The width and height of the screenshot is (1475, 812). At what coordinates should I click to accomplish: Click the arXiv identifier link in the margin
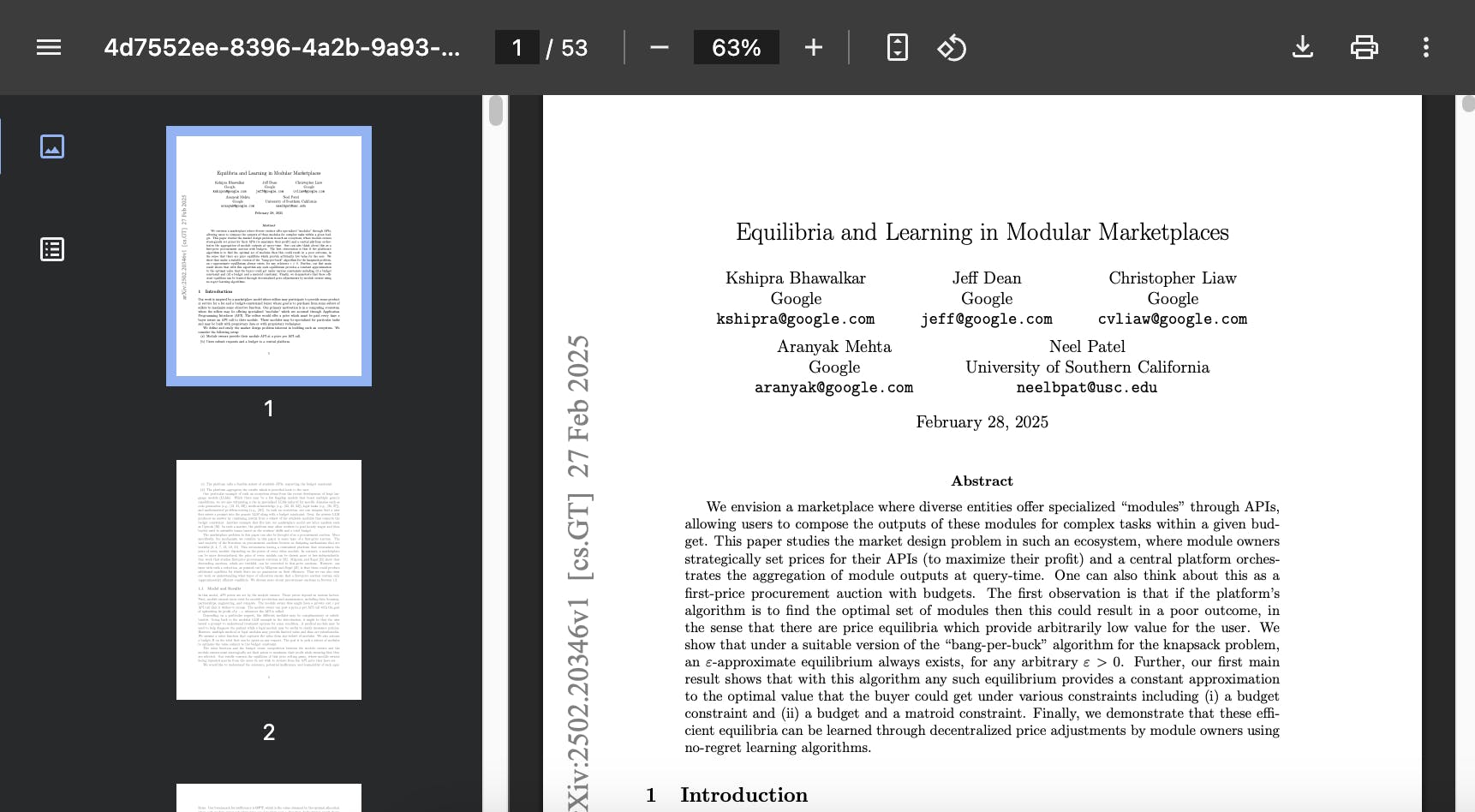point(579,574)
